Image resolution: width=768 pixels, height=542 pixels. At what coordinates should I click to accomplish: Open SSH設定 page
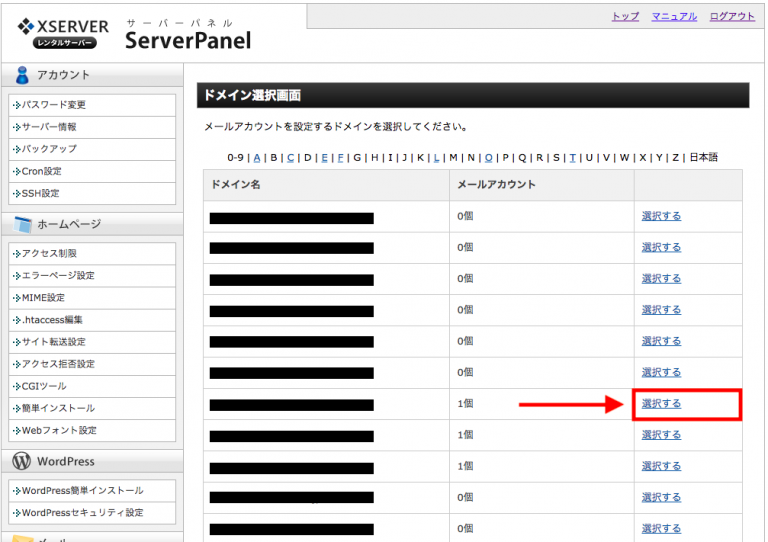41,193
